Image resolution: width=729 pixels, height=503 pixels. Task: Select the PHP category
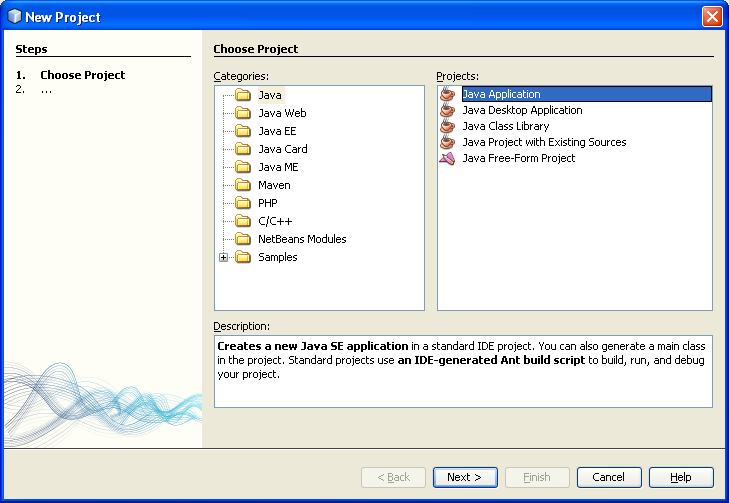268,203
